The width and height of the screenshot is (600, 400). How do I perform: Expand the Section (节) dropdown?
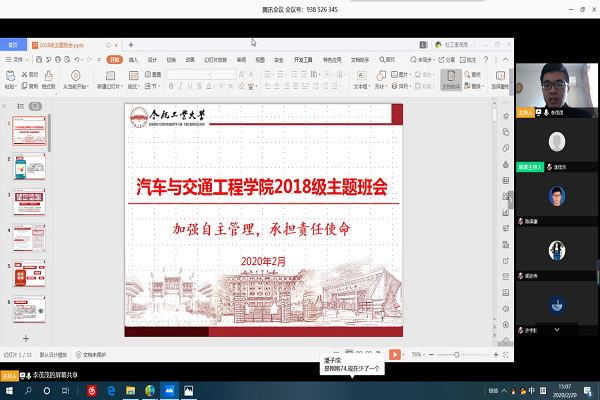[152, 86]
